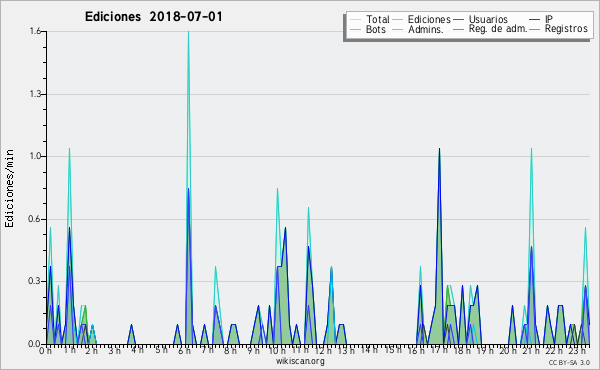Click the '10 h' x-axis label
600x370 pixels.
point(277,351)
